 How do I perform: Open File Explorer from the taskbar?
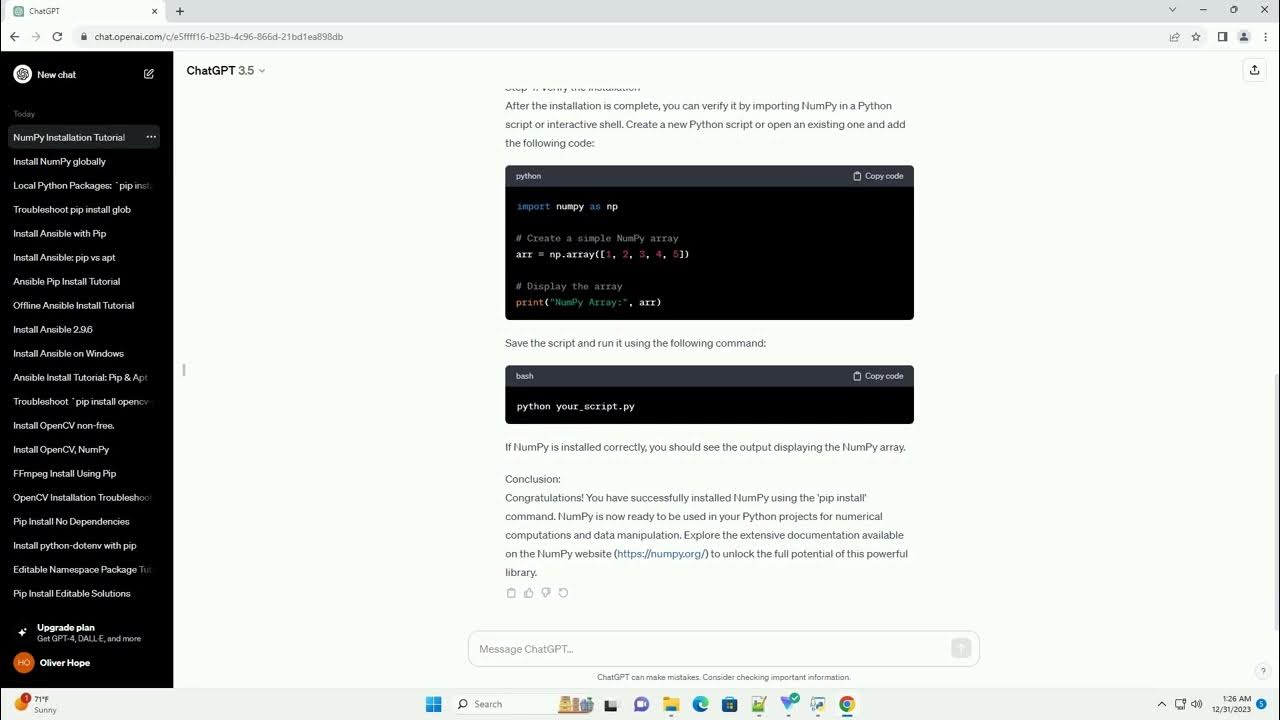click(671, 704)
